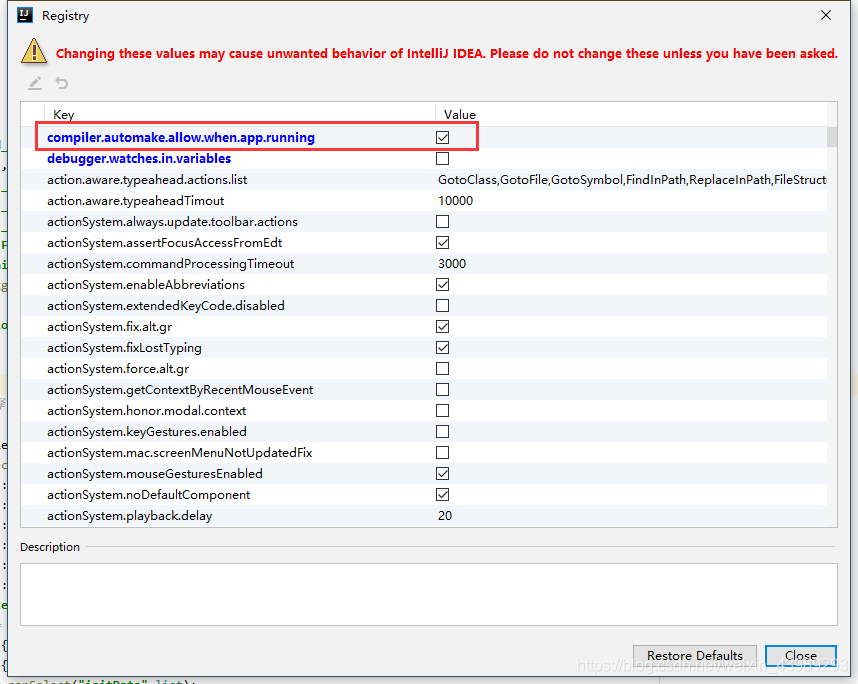Uncheck actionSystem.fixLostTyping checkbox
The width and height of the screenshot is (858, 684).
click(443, 347)
